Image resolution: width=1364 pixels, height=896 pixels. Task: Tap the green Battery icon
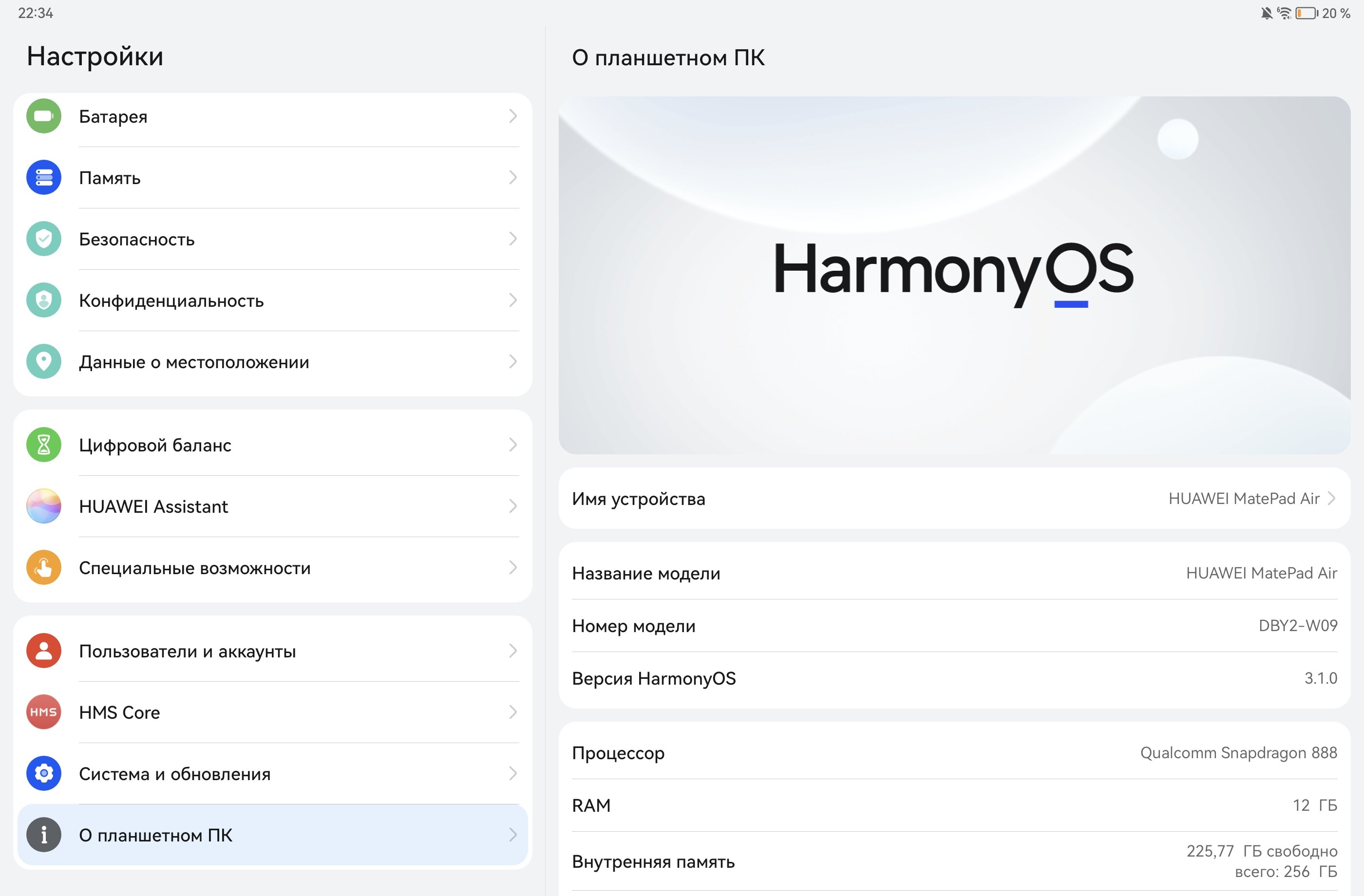pos(43,116)
